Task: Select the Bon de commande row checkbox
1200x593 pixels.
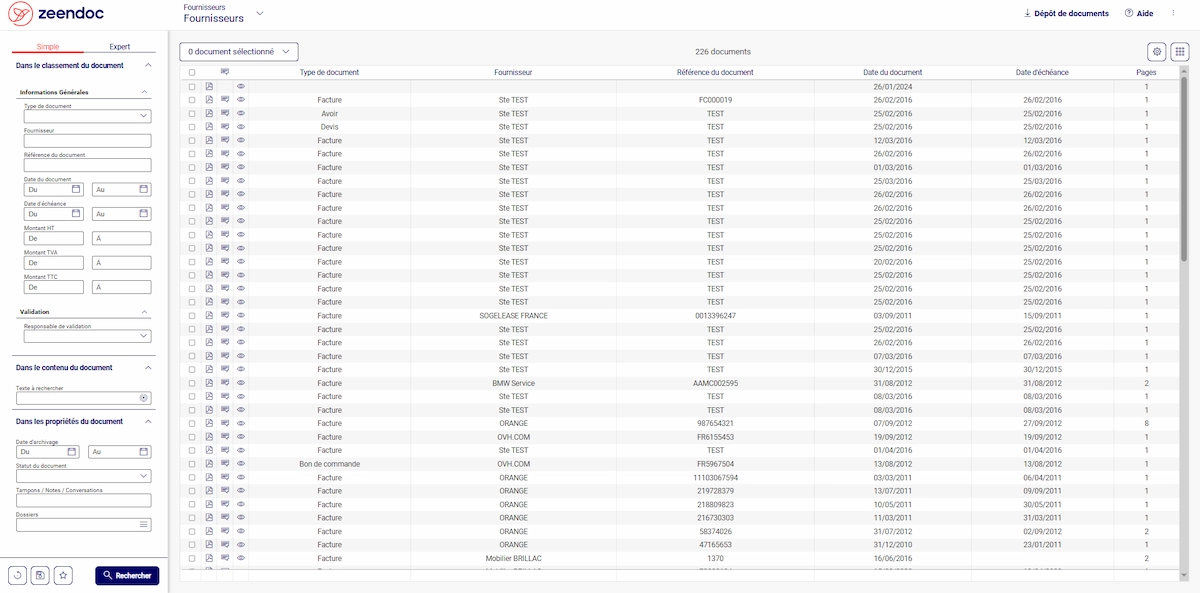Action: (x=192, y=464)
